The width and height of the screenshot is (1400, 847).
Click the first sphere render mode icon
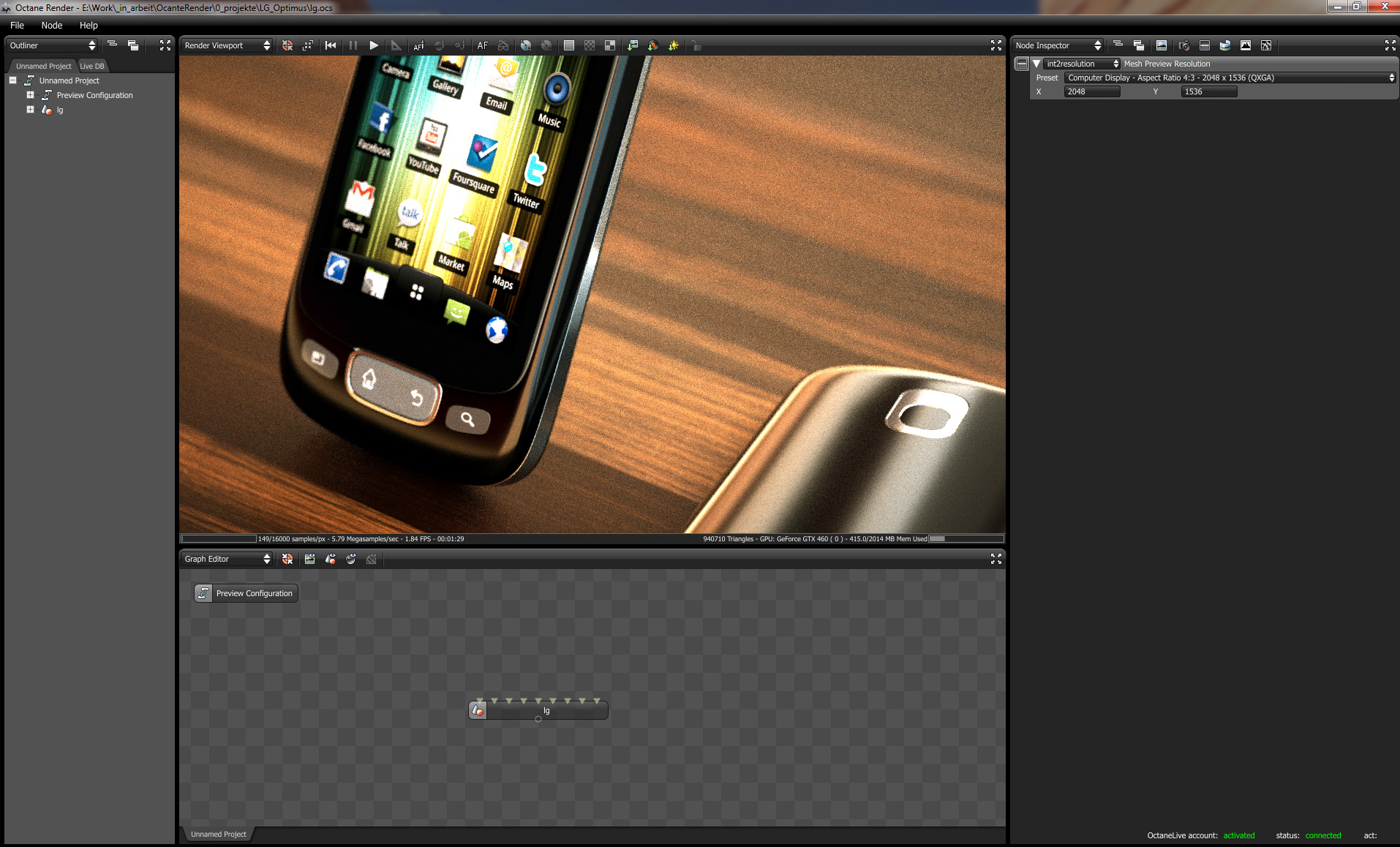pos(526,45)
